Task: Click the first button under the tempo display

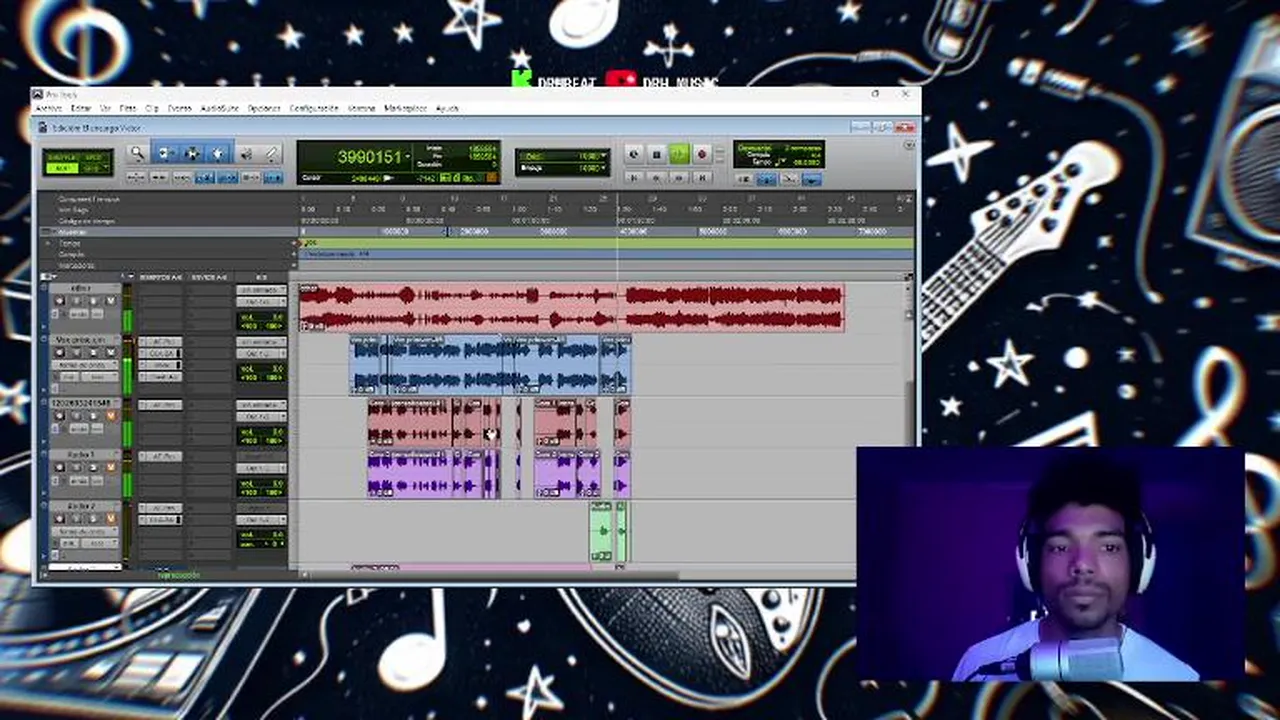Action: pyautogui.click(x=744, y=179)
